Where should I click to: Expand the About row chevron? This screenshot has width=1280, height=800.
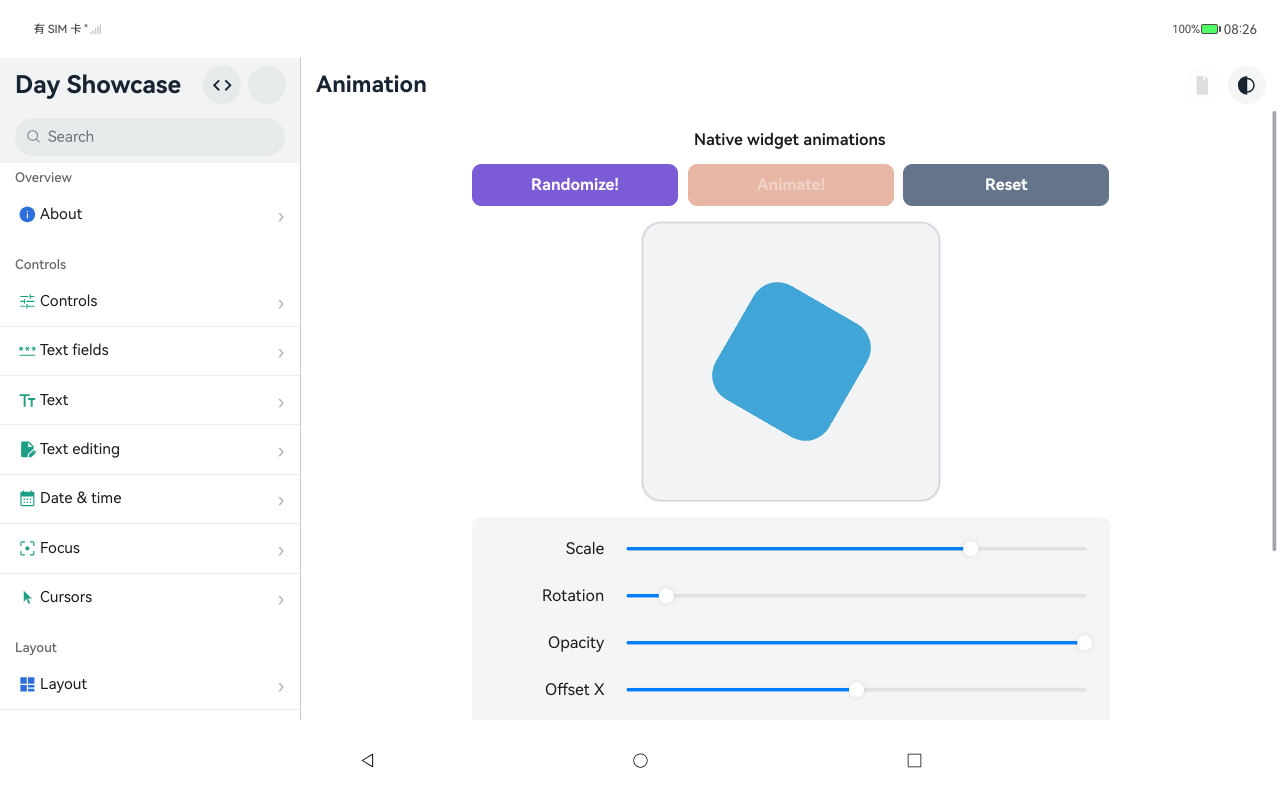pyautogui.click(x=281, y=216)
